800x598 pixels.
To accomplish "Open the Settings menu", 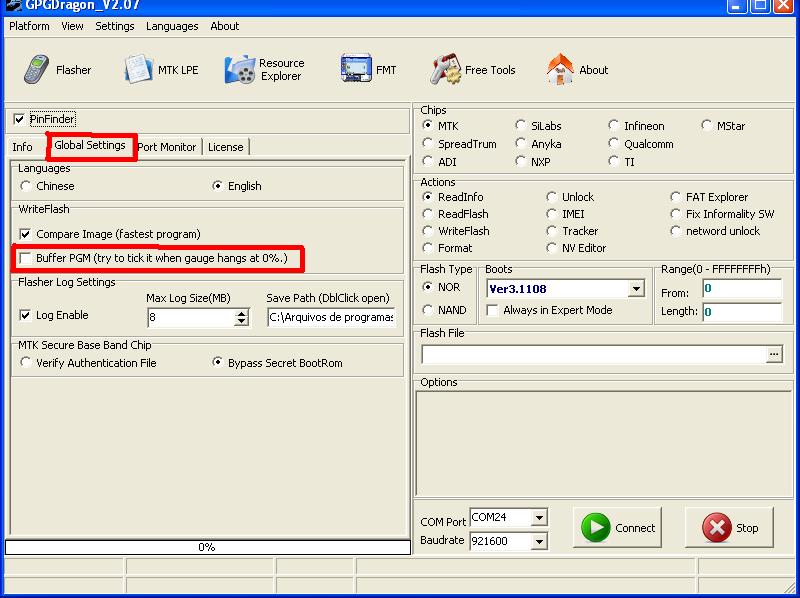I will click(114, 26).
